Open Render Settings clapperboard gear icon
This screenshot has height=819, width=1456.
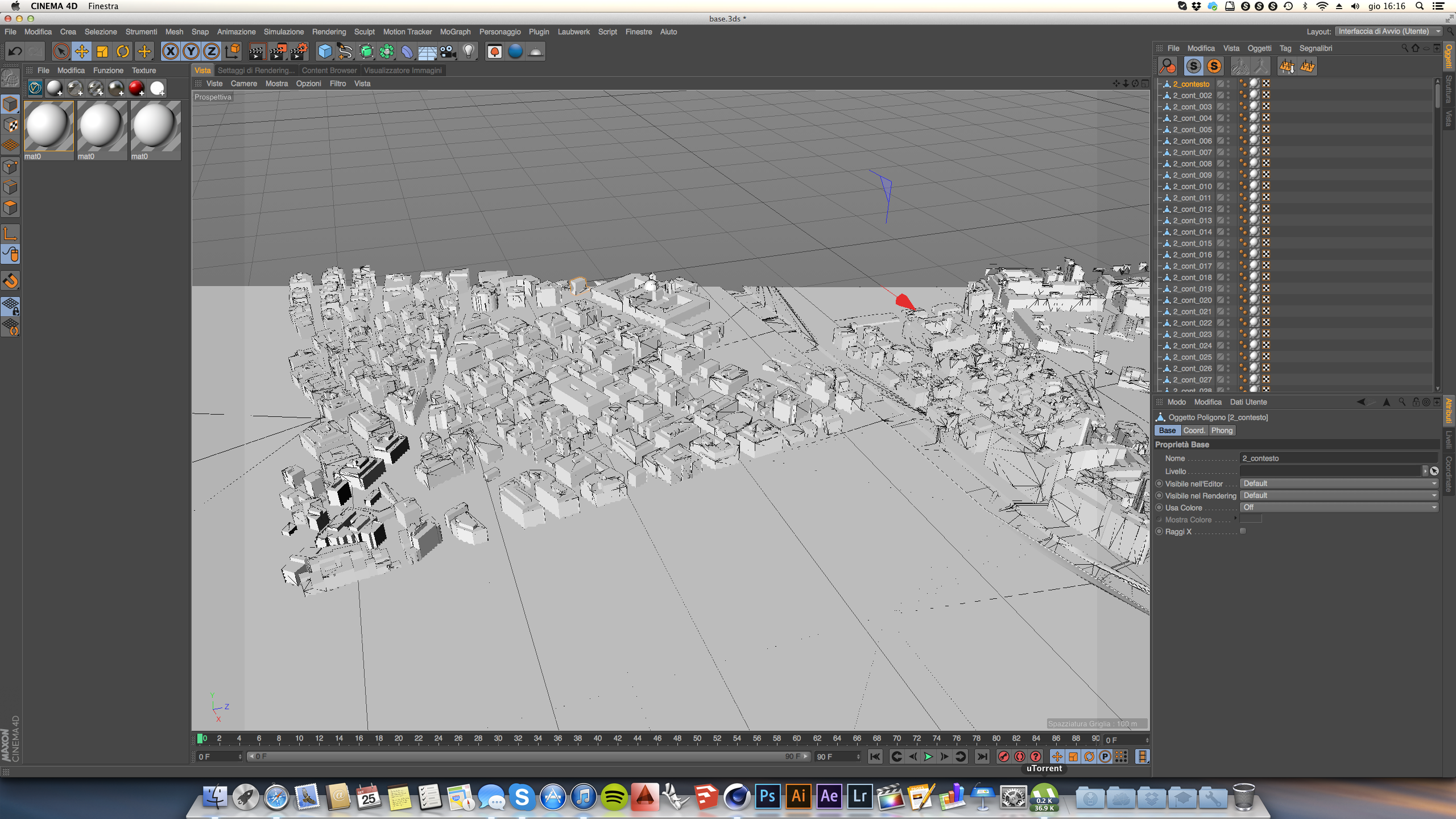coord(299,52)
